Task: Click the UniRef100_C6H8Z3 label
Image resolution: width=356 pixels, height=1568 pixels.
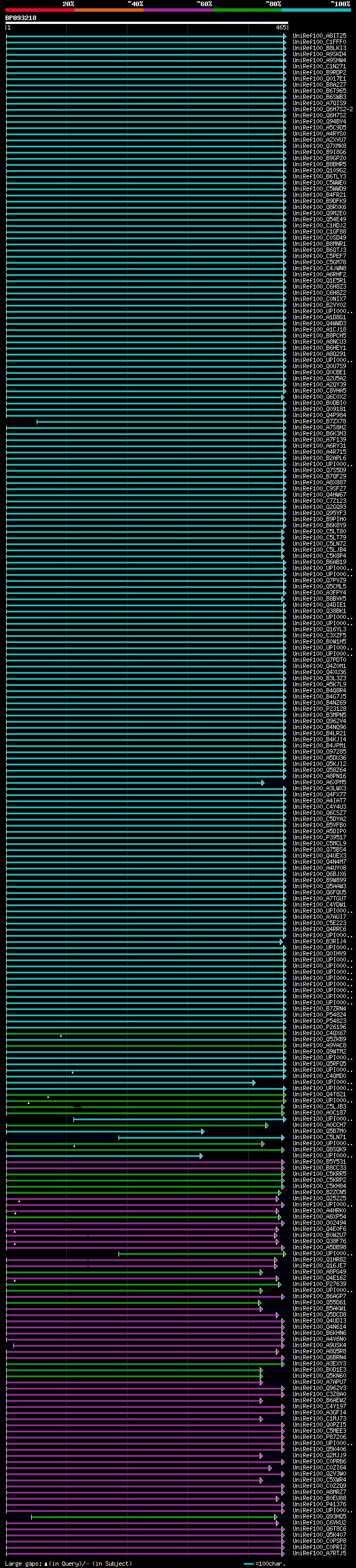Action: point(319,286)
